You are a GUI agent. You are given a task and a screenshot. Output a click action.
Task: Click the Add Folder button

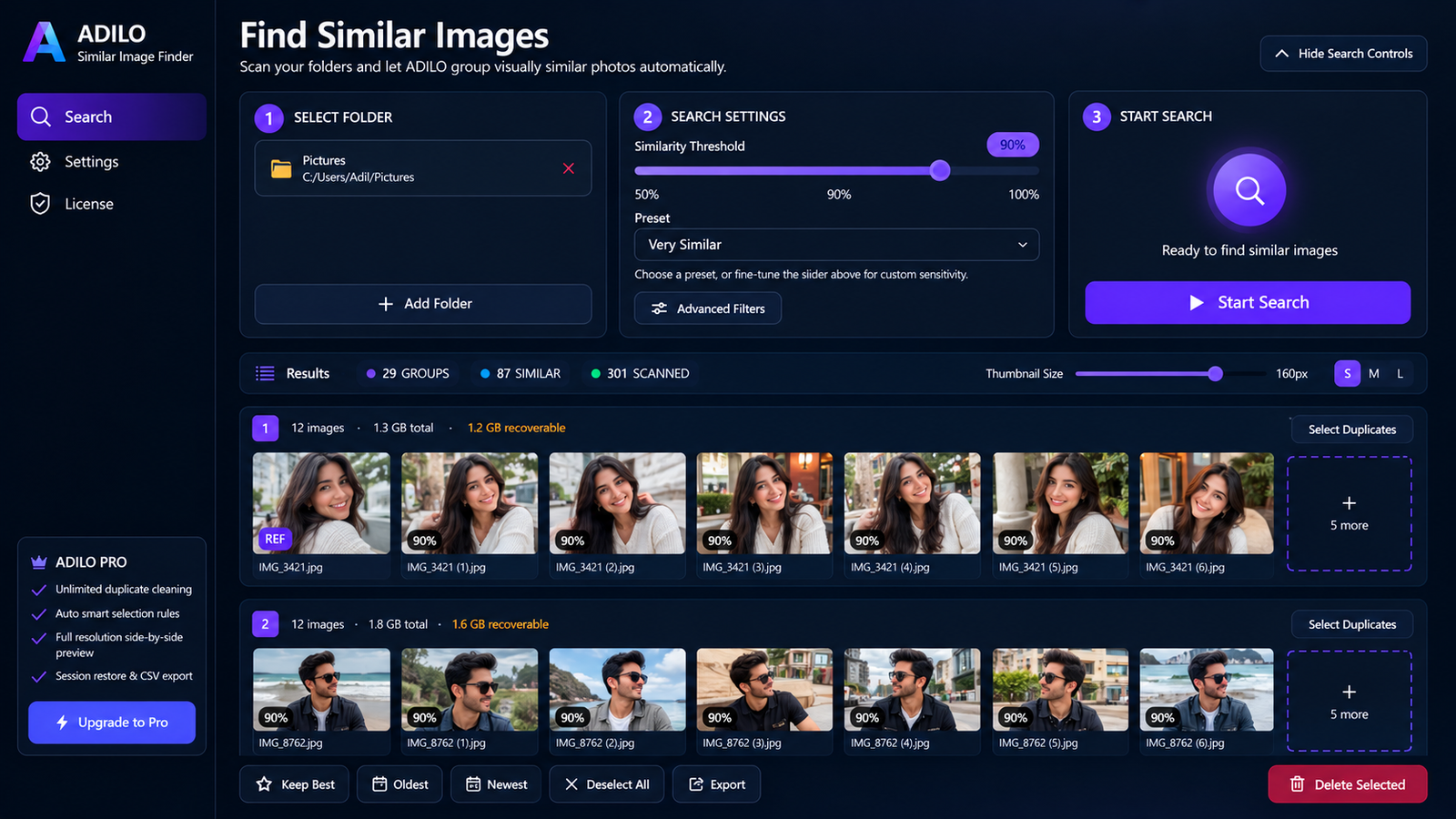(423, 304)
